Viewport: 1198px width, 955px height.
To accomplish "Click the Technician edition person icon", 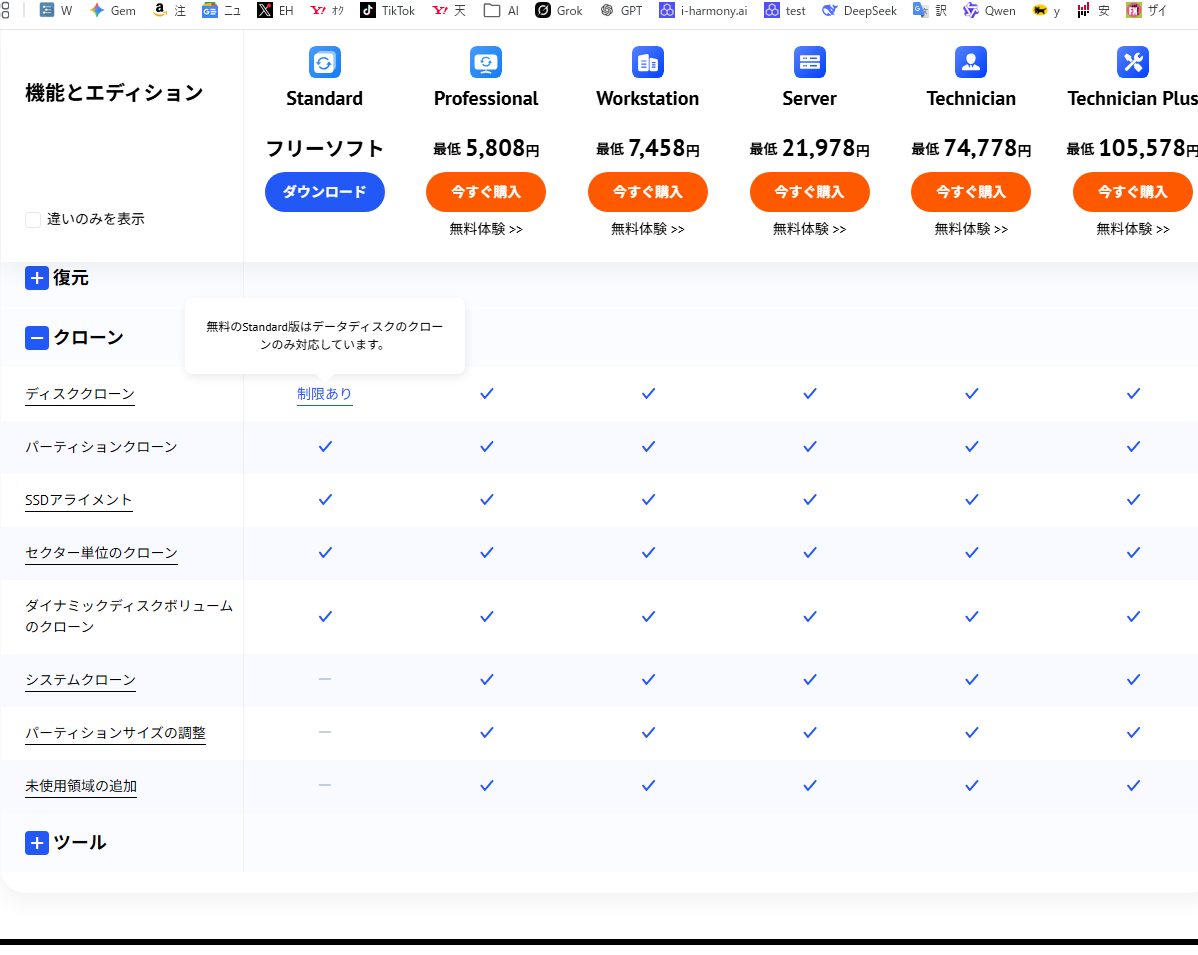I will click(x=971, y=62).
